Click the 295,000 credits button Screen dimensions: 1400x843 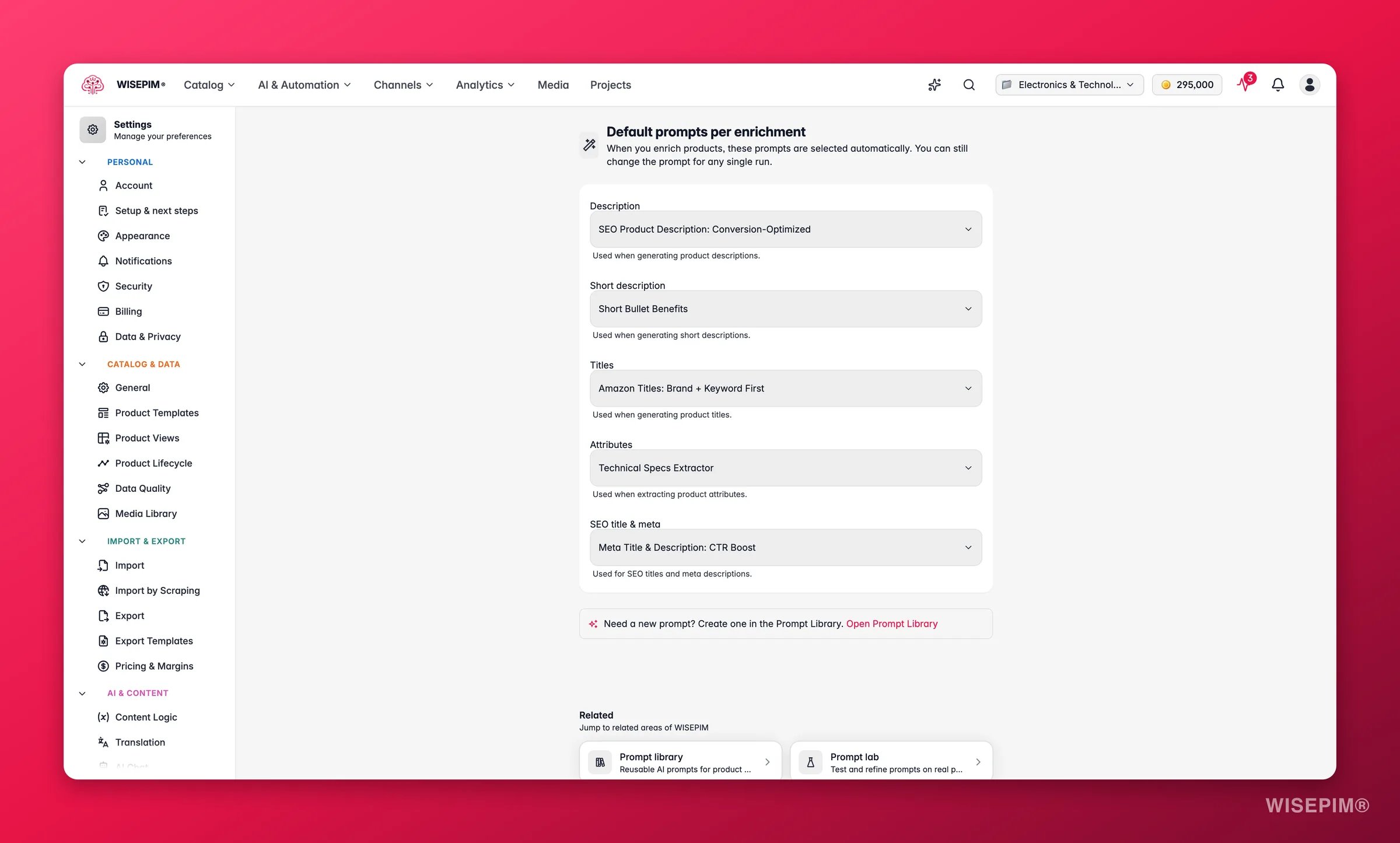coord(1187,85)
